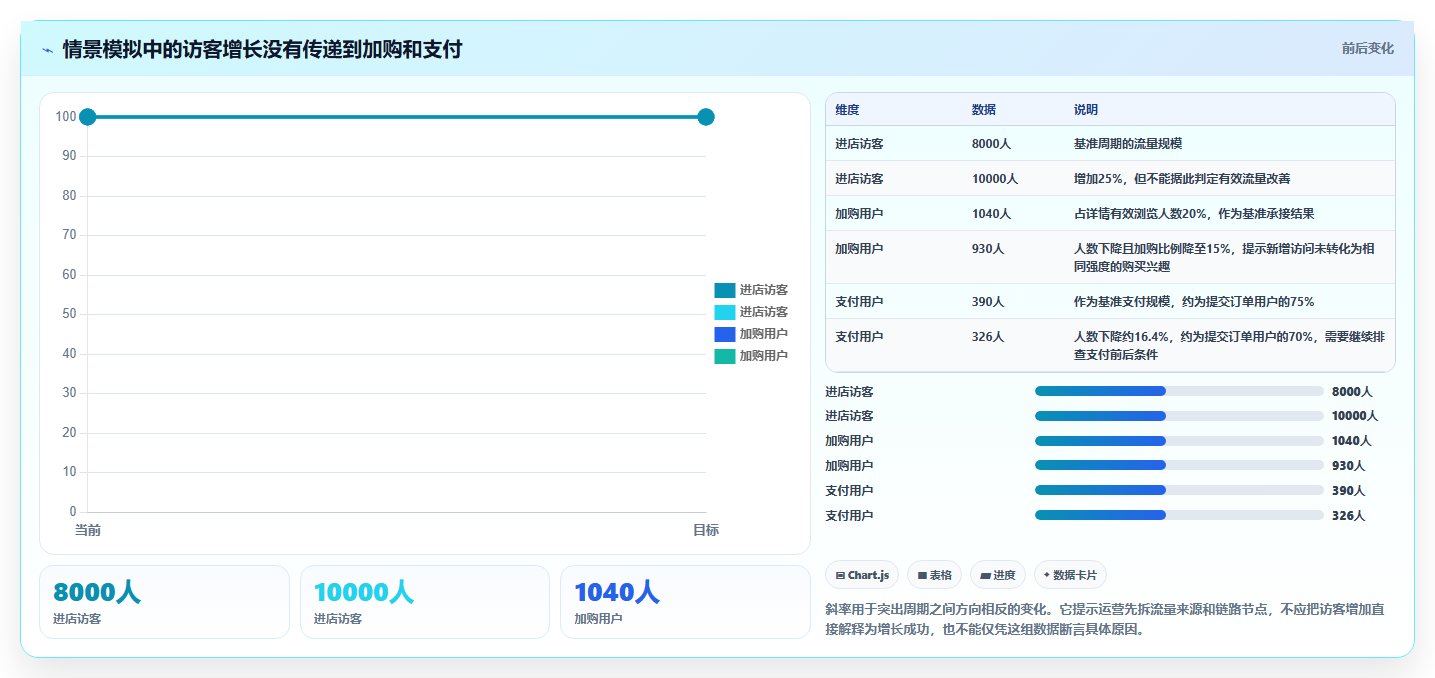Click the 1040人 加购用户 progress bar

pyautogui.click(x=1179, y=441)
